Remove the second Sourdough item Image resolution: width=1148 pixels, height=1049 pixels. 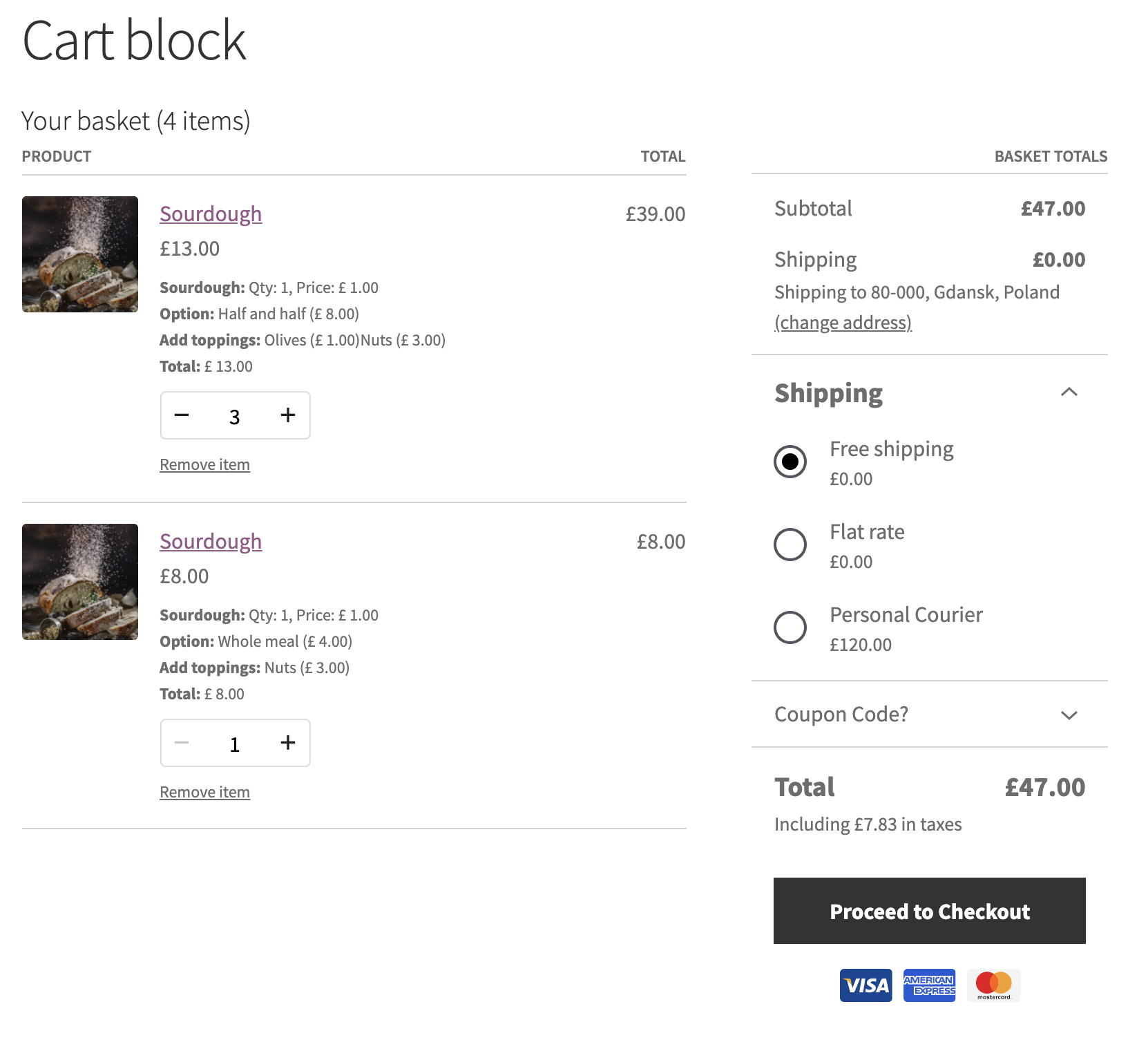pos(204,791)
